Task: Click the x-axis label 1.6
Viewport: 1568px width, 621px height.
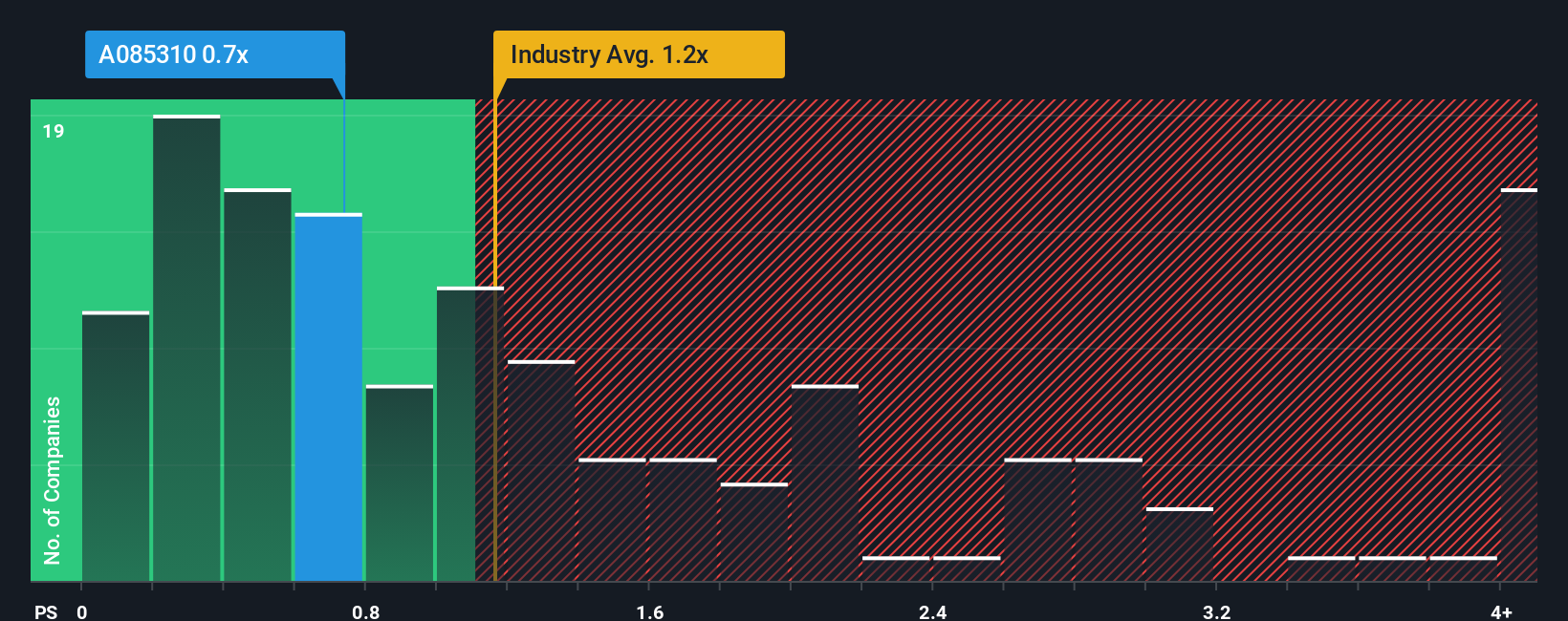Action: [x=650, y=611]
